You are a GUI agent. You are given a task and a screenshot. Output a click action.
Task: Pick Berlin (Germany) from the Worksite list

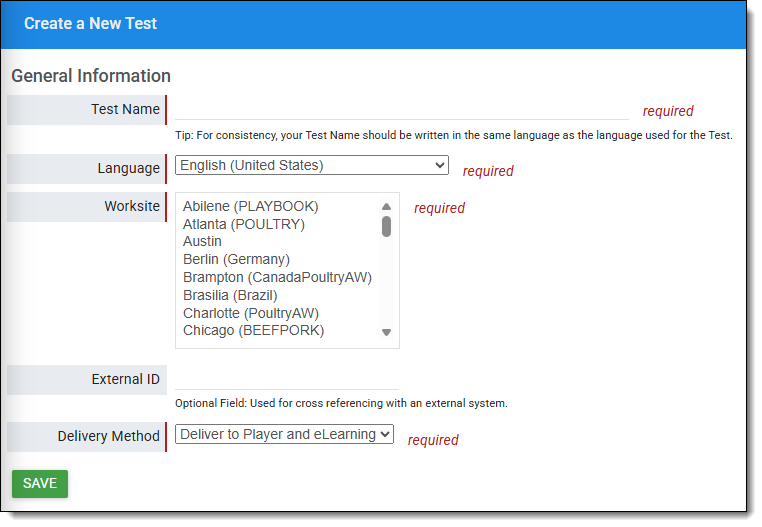236,260
